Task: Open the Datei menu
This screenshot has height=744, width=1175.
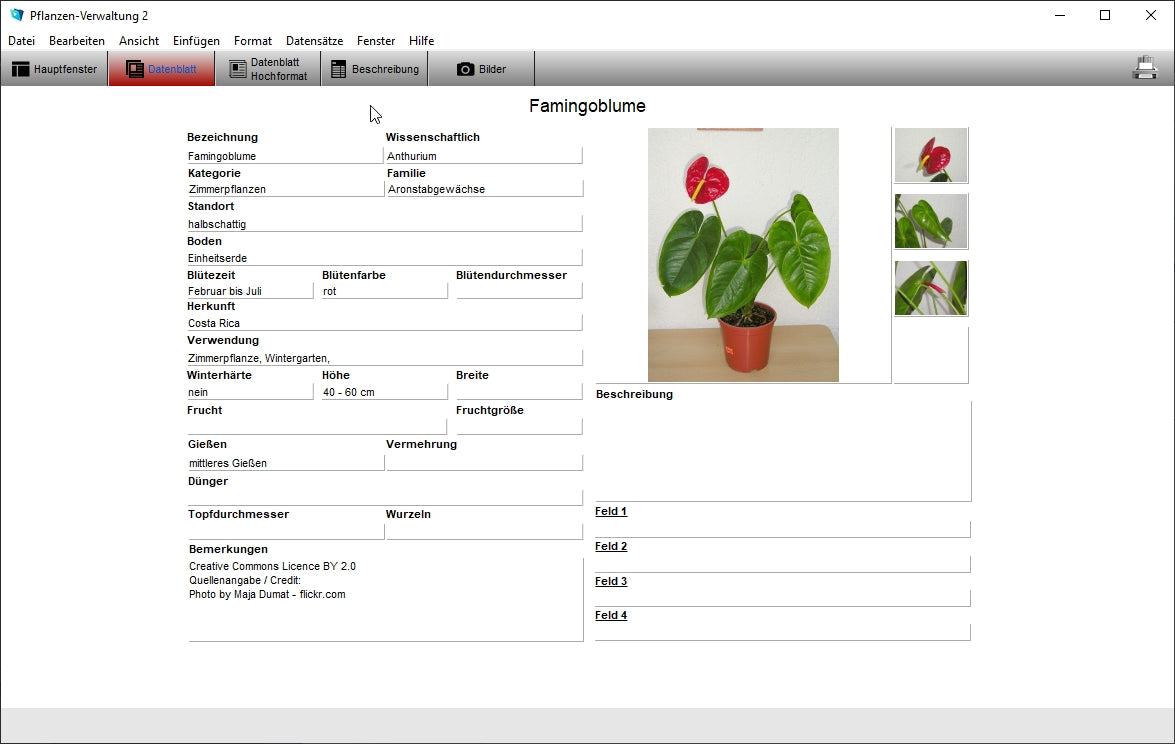Action: pyautogui.click(x=21, y=41)
